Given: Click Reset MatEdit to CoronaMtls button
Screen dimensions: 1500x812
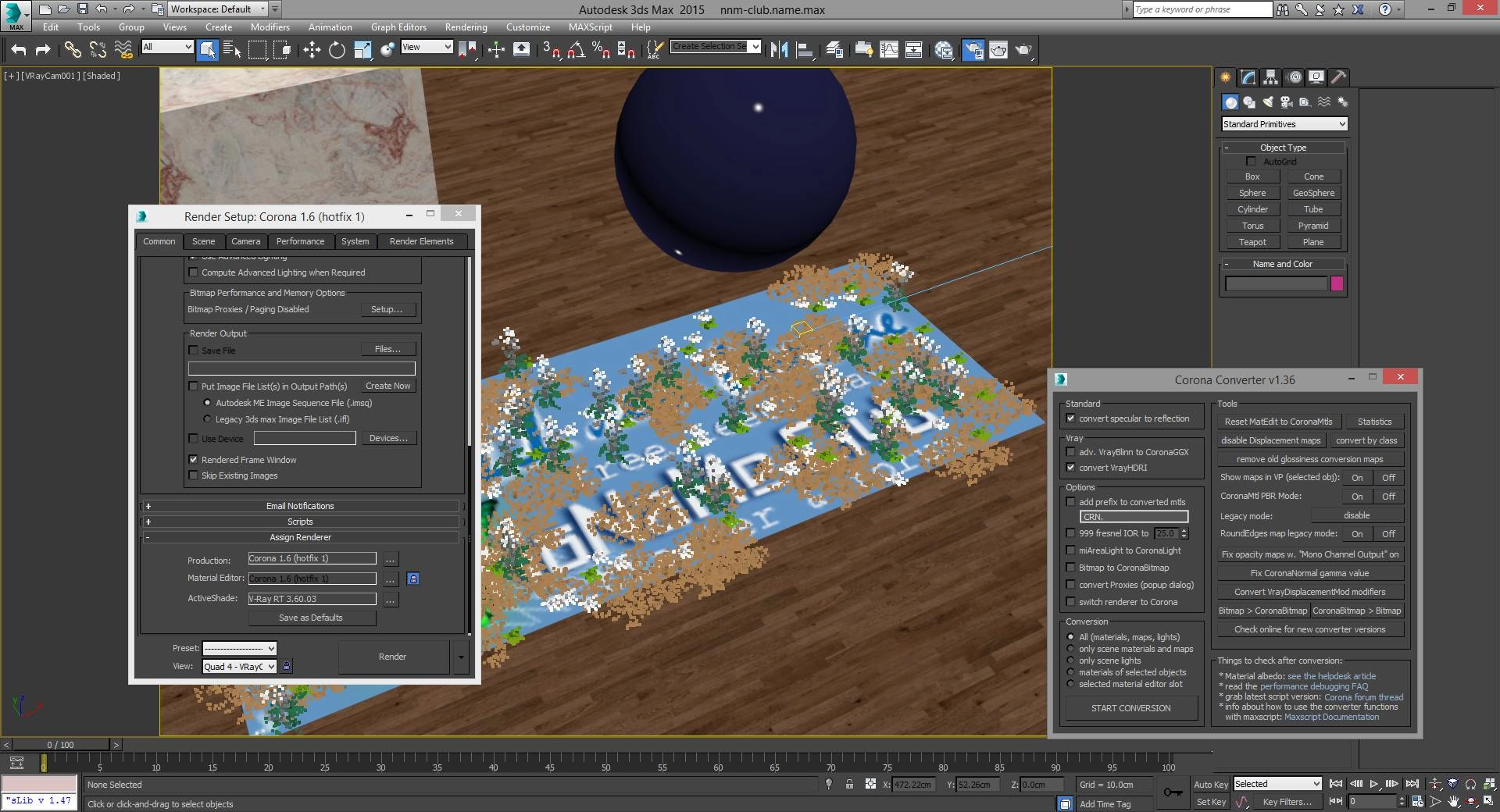Looking at the screenshot, I should [1278, 422].
